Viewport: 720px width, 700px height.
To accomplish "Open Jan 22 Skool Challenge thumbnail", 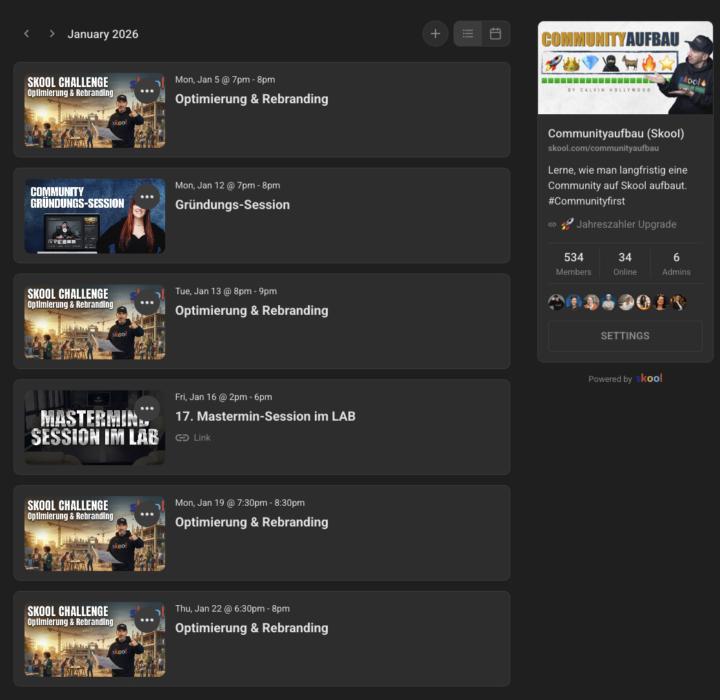I will (x=95, y=639).
